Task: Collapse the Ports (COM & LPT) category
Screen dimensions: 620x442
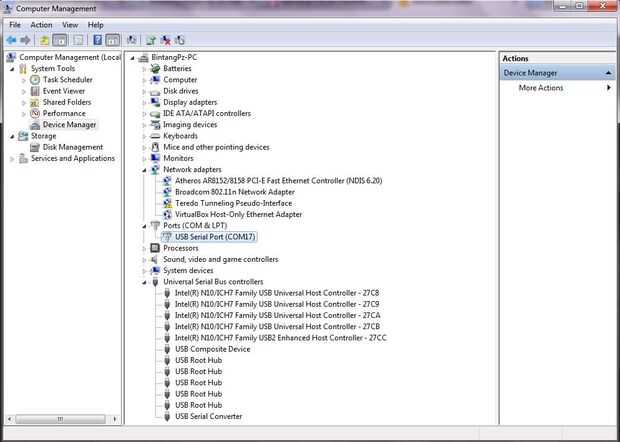Action: pos(144,226)
